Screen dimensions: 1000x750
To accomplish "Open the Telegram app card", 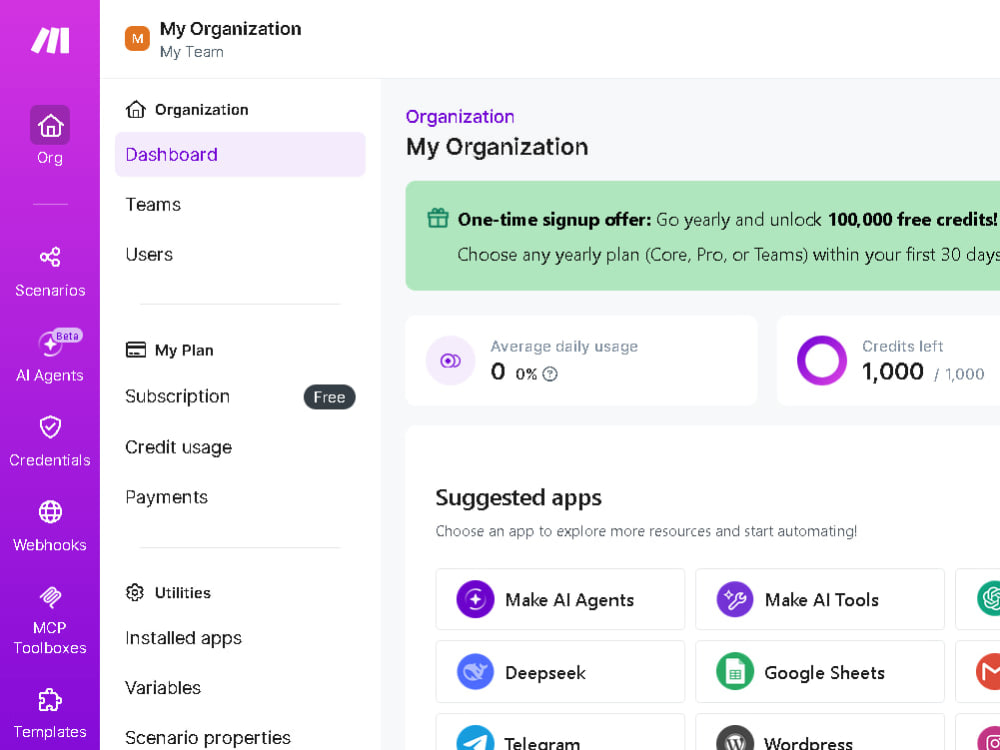I will coord(560,732).
